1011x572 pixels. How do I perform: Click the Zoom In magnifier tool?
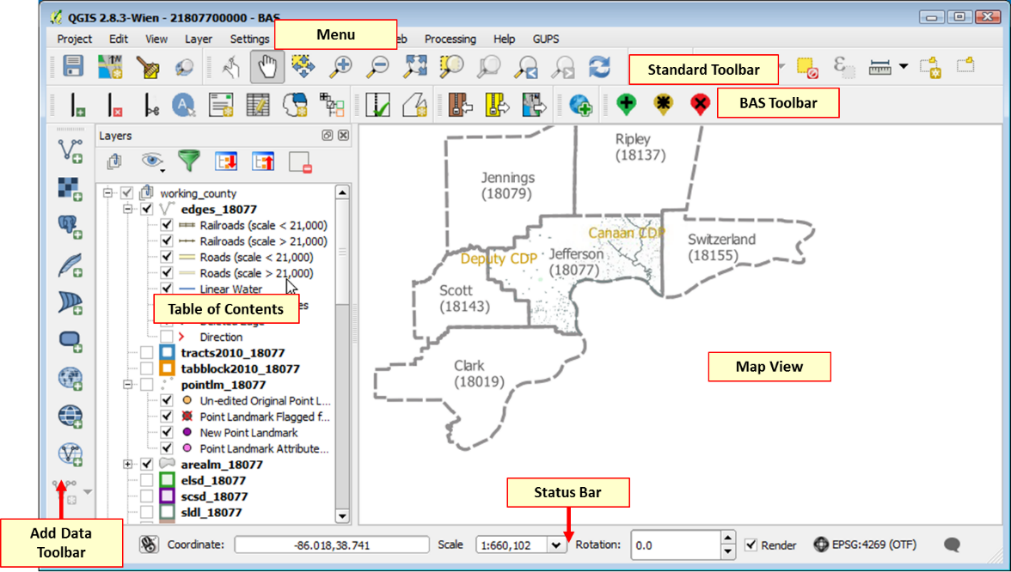(x=341, y=67)
